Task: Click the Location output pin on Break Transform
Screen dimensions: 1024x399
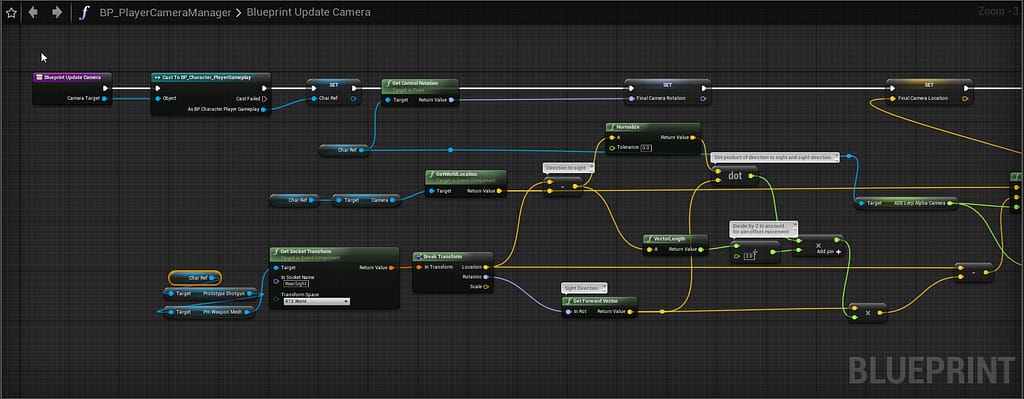Action: coord(486,267)
